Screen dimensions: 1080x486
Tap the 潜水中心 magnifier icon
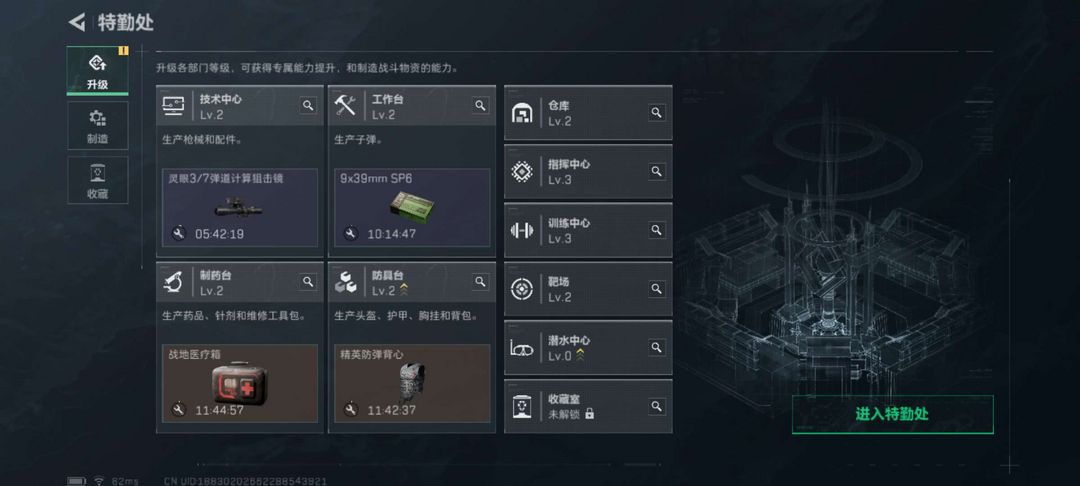coord(656,347)
